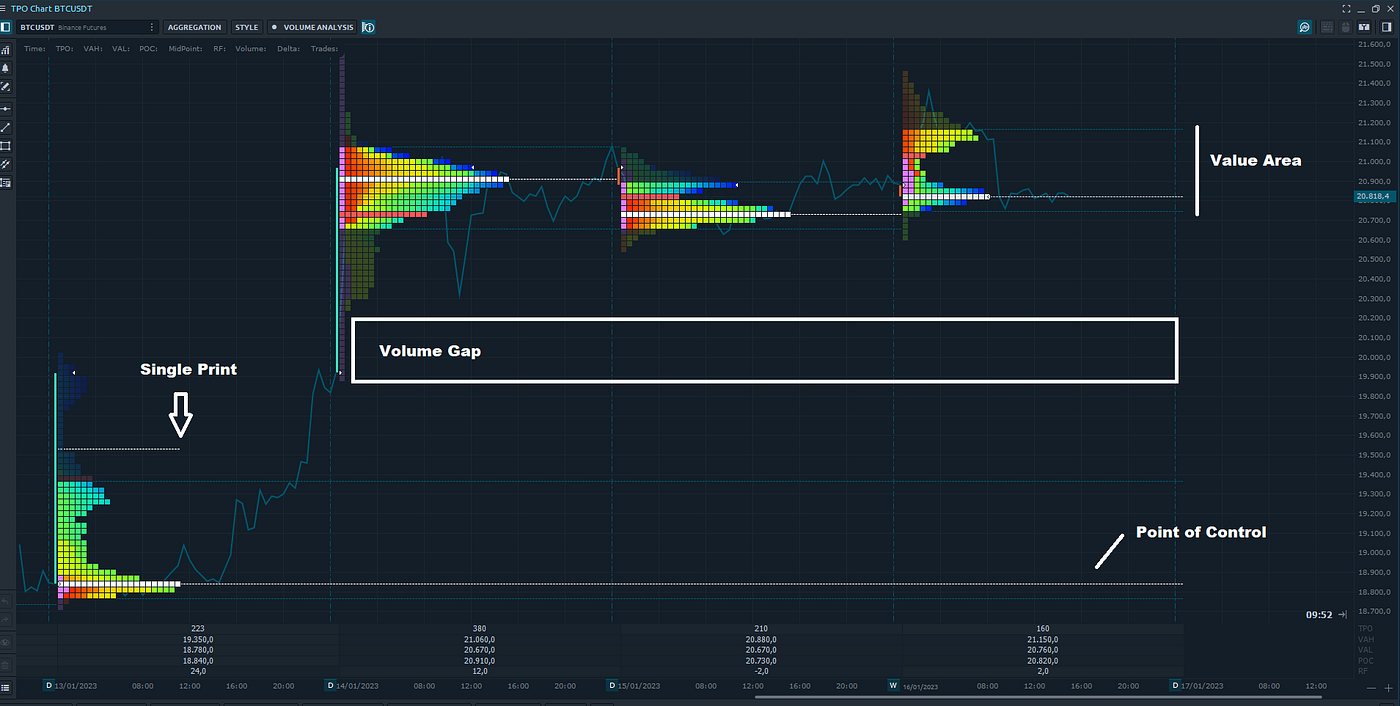Select the pencil drawing tool icon

pos(6,87)
